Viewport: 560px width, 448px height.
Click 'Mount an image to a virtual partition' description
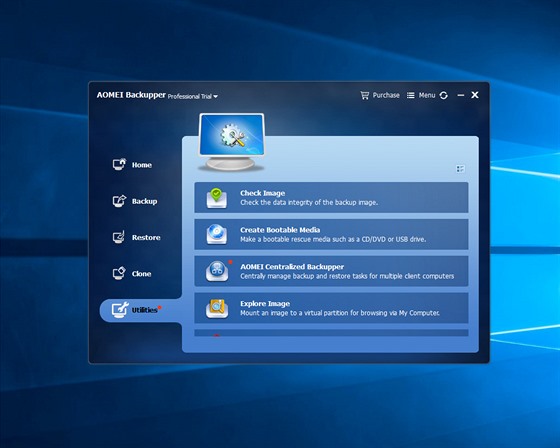pos(340,313)
